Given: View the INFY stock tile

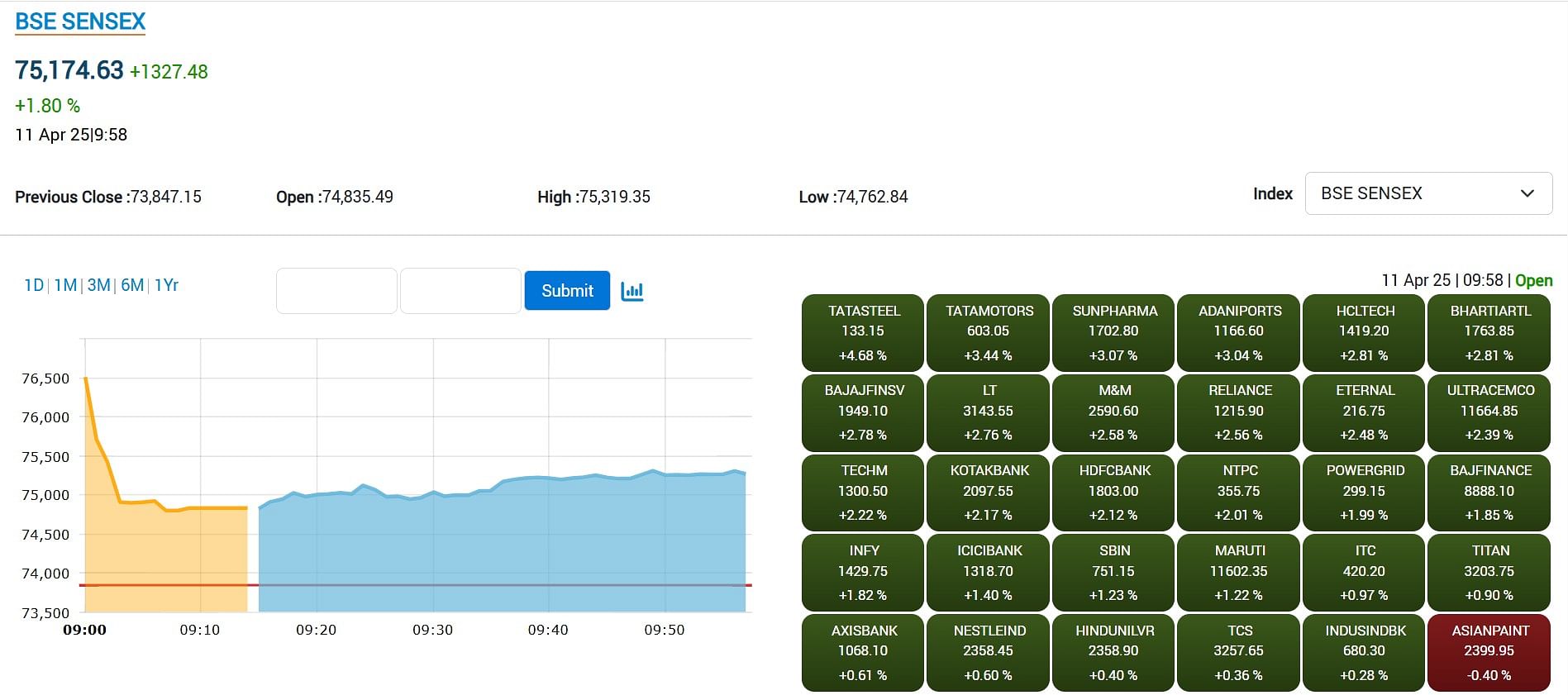Looking at the screenshot, I should coord(863,573).
